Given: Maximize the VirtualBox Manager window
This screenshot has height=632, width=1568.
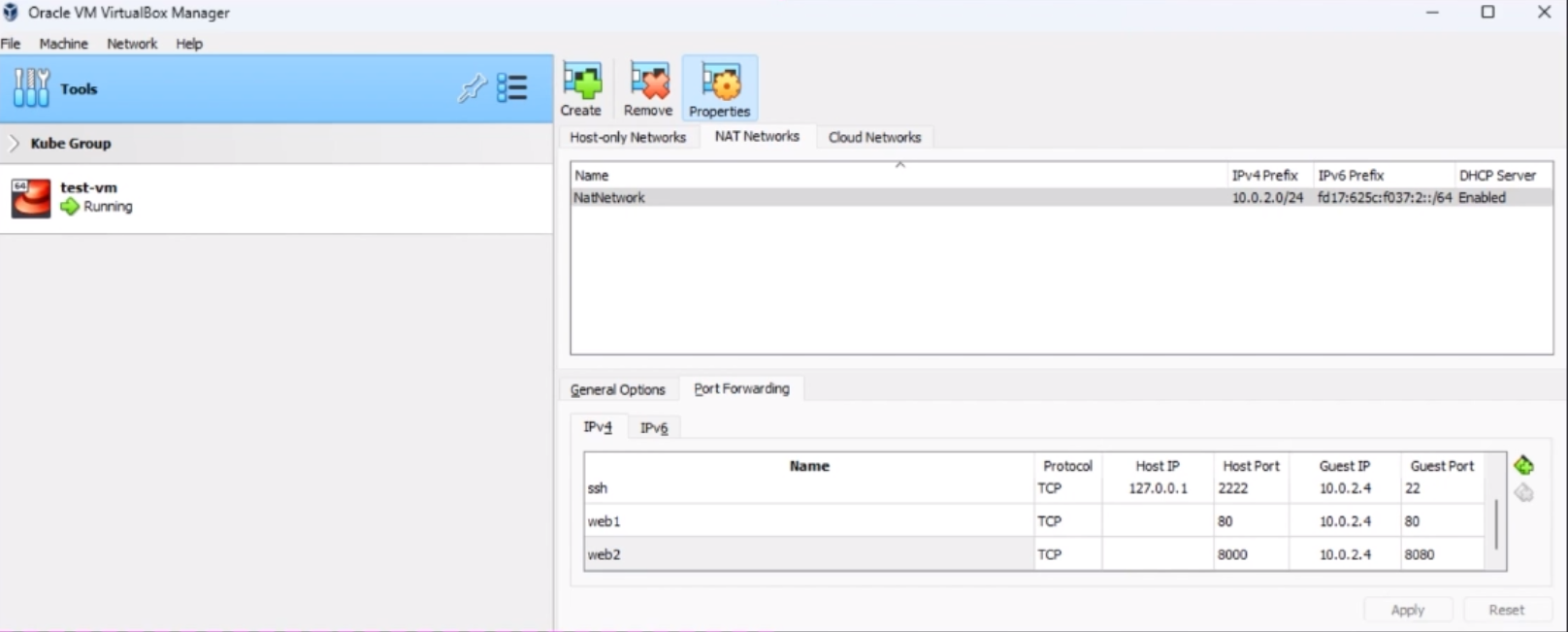Looking at the screenshot, I should pyautogui.click(x=1487, y=13).
